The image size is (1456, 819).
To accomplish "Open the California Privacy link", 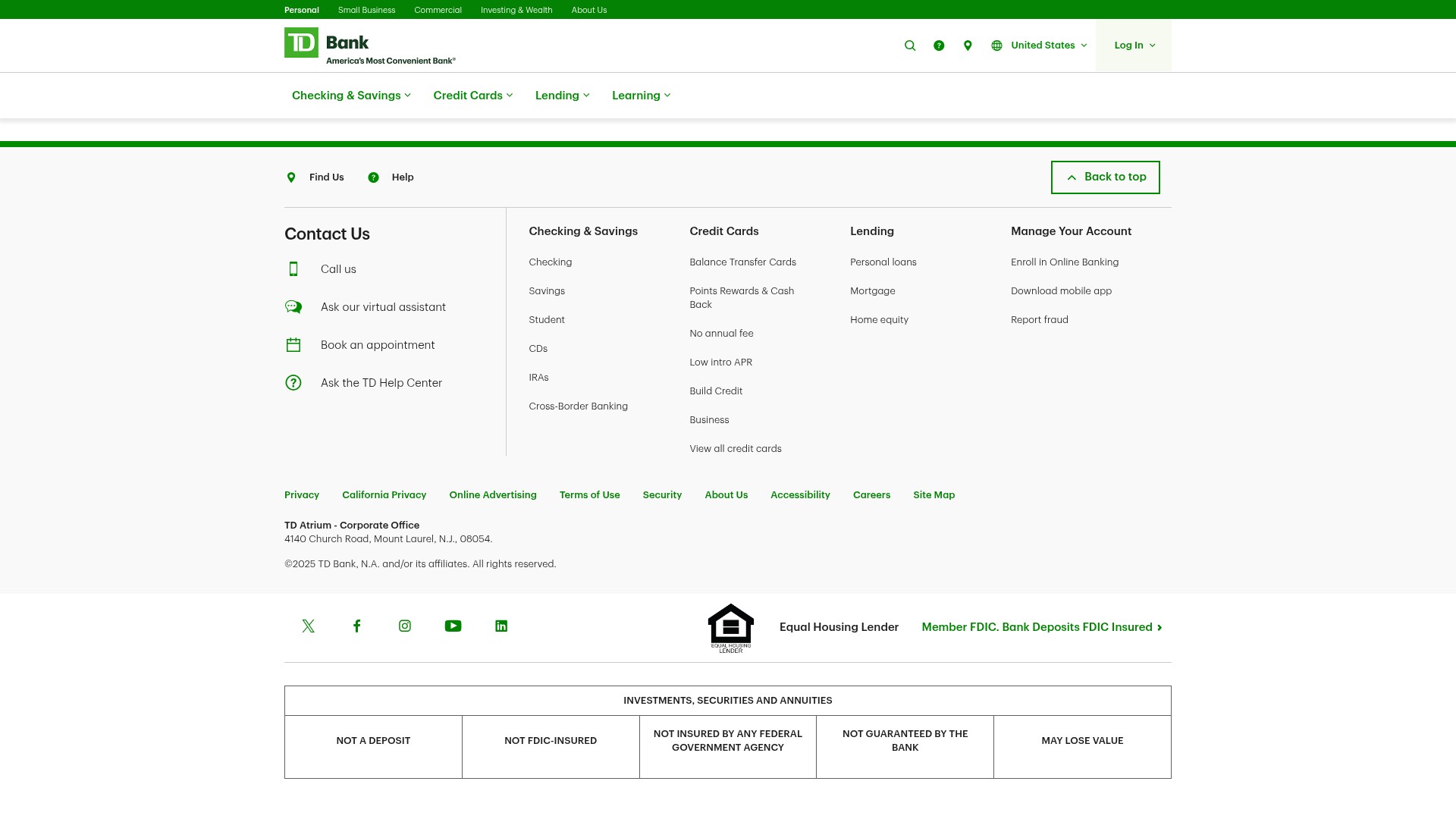I will pyautogui.click(x=384, y=495).
